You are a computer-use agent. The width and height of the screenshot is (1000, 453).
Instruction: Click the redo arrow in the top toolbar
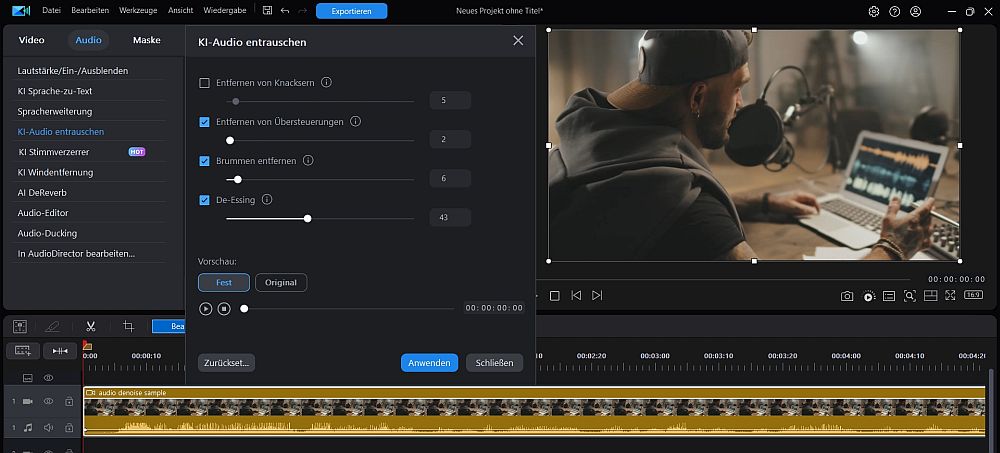pyautogui.click(x=302, y=11)
